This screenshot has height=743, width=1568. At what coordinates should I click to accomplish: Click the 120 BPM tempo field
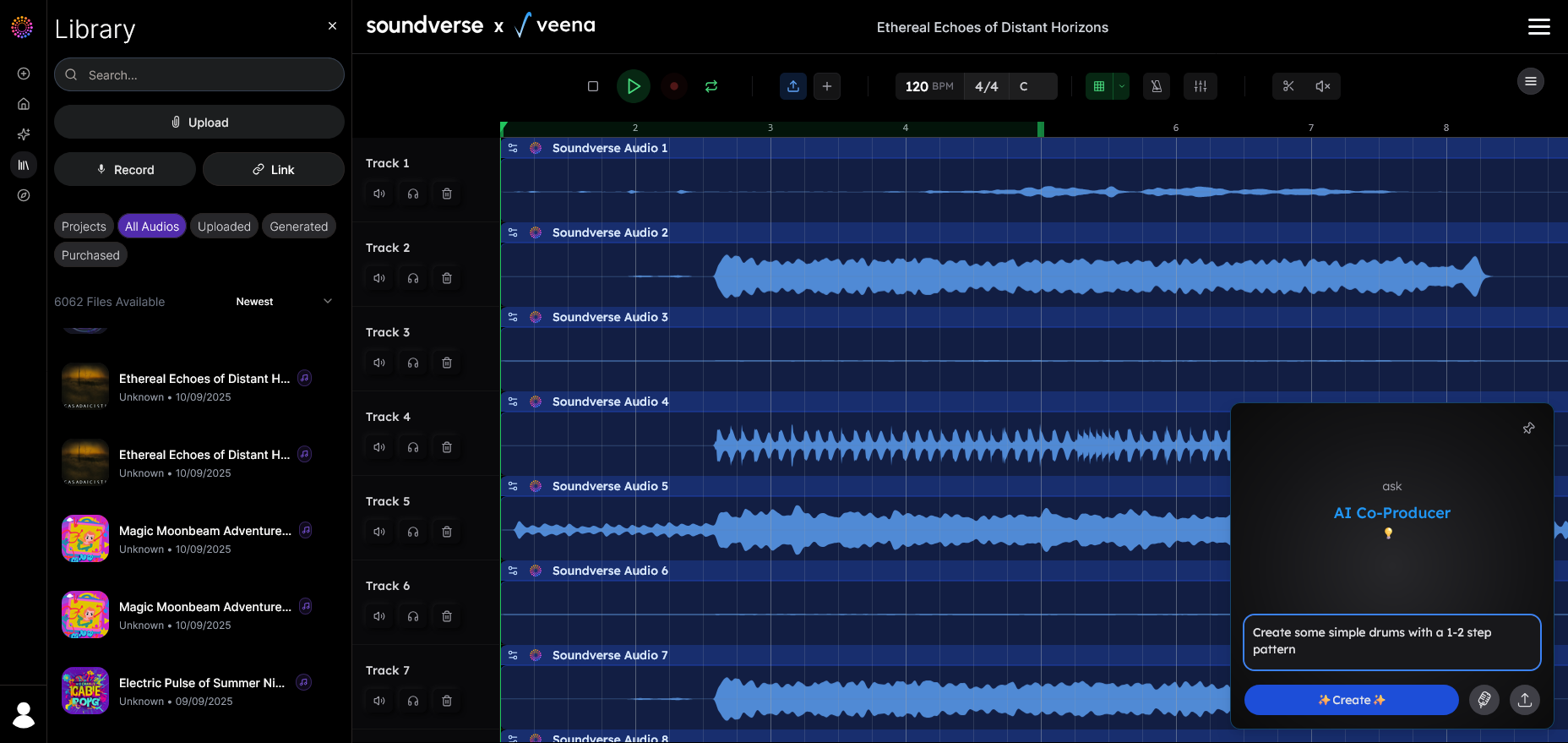click(929, 86)
